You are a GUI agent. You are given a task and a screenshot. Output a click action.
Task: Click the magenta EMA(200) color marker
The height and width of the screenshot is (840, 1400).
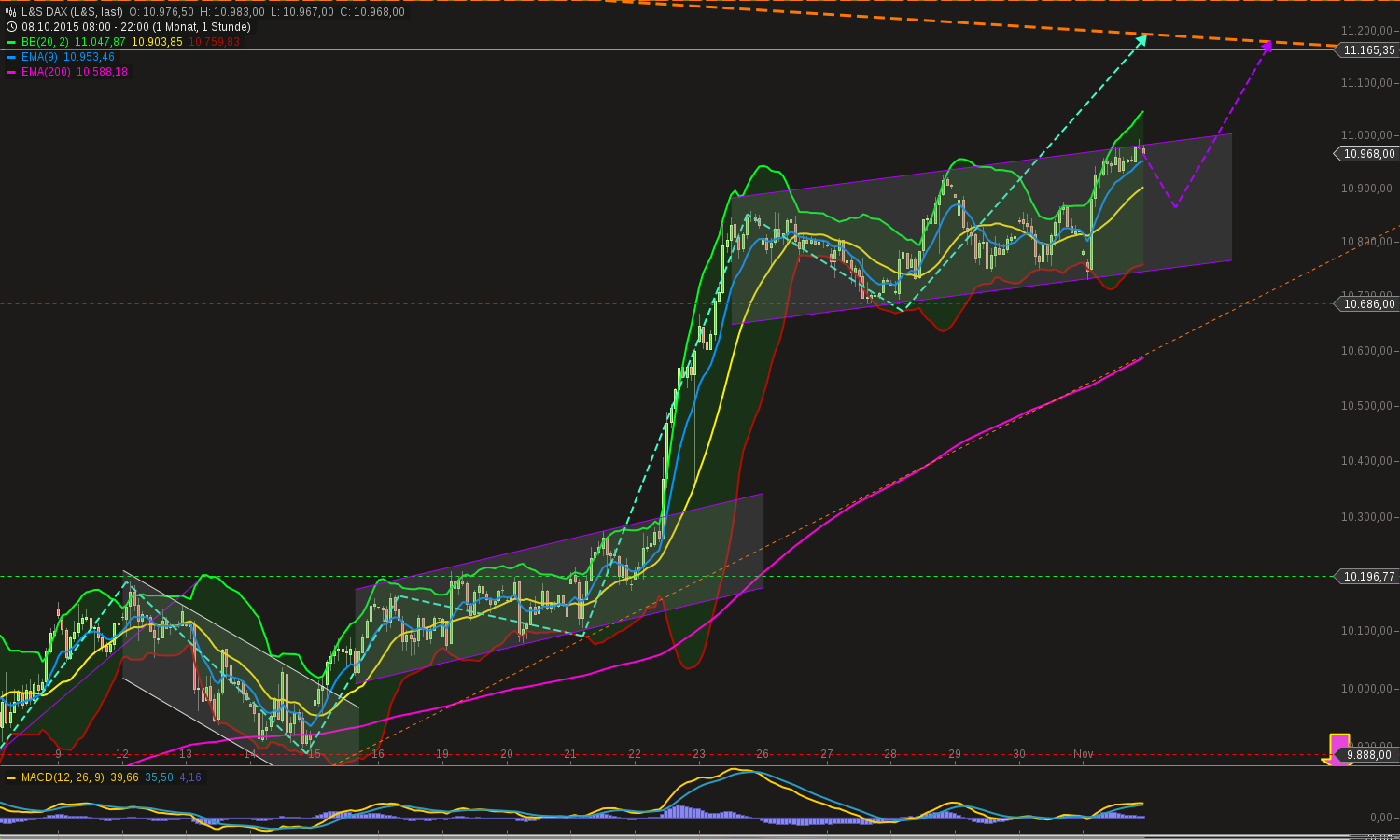click(x=11, y=72)
